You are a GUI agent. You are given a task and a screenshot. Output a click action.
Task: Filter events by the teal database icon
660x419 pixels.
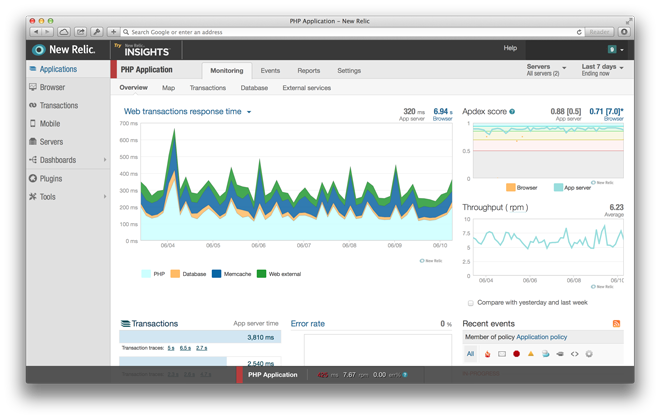pos(546,354)
